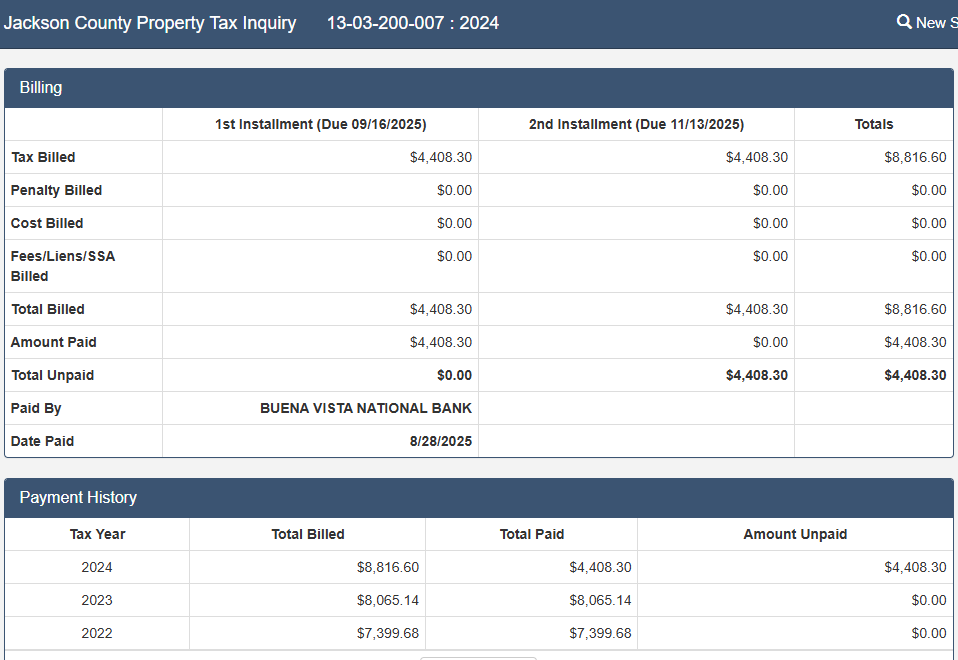958x660 pixels.
Task: Select the 1st Installment column header
Action: tap(320, 124)
